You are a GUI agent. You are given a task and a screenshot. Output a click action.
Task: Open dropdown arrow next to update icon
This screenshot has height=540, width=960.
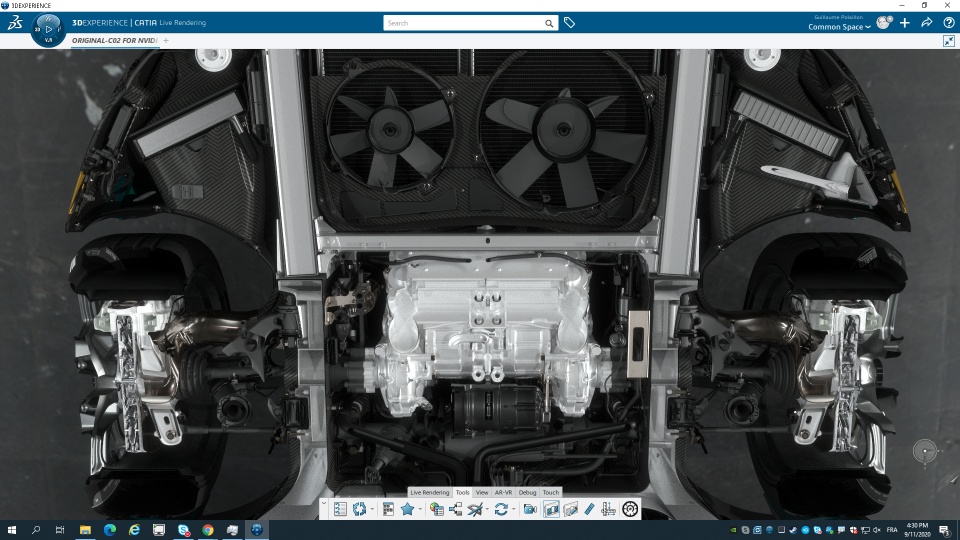coord(372,509)
